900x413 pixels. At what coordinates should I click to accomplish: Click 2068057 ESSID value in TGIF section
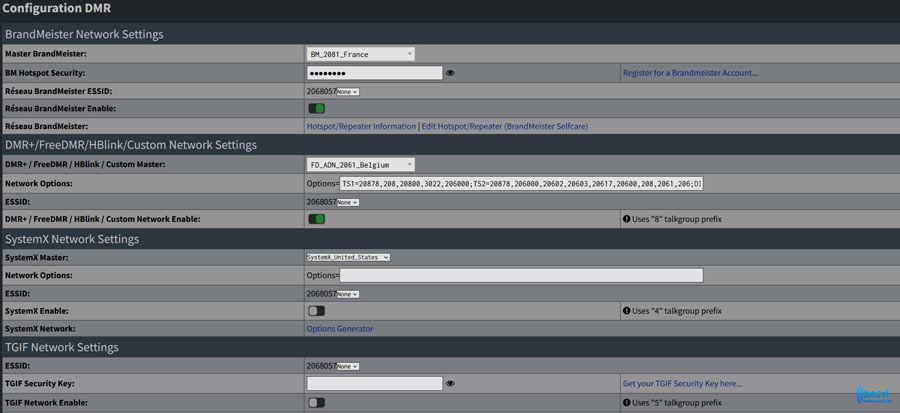pos(321,366)
